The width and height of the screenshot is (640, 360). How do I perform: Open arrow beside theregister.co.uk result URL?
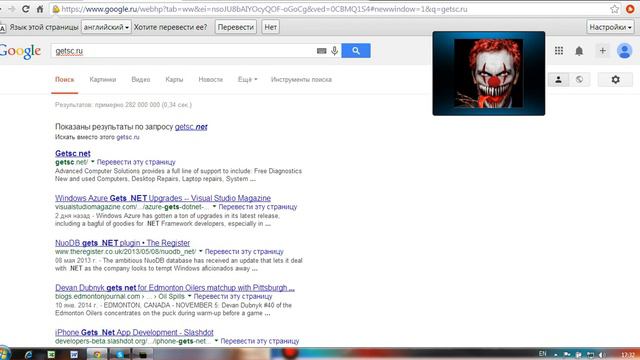200,251
